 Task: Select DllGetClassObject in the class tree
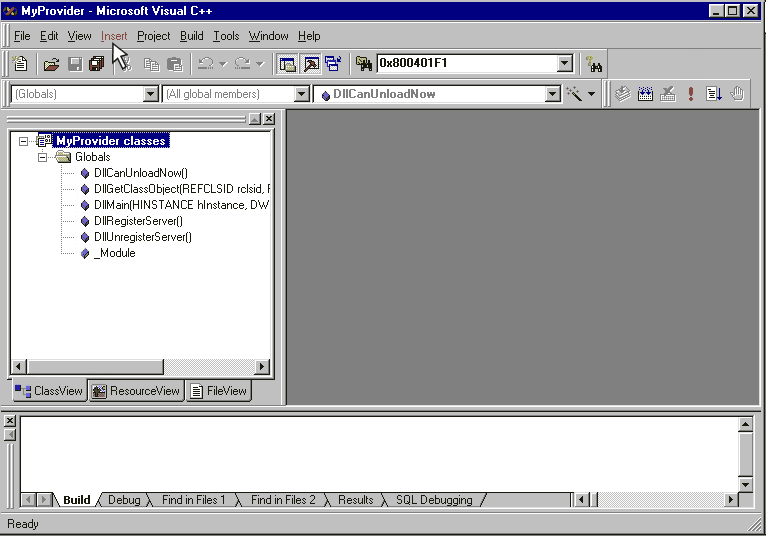pyautogui.click(x=182, y=189)
